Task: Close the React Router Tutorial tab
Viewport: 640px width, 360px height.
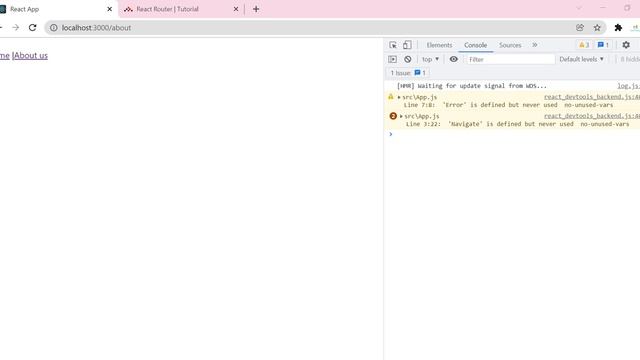Action: [236, 9]
